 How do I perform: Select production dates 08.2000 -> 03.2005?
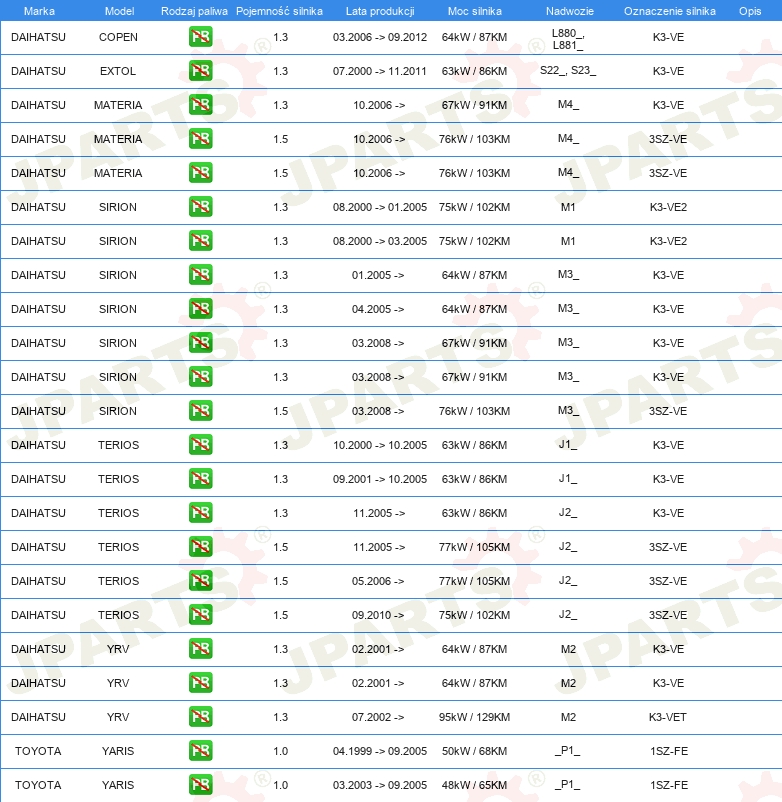pos(379,241)
